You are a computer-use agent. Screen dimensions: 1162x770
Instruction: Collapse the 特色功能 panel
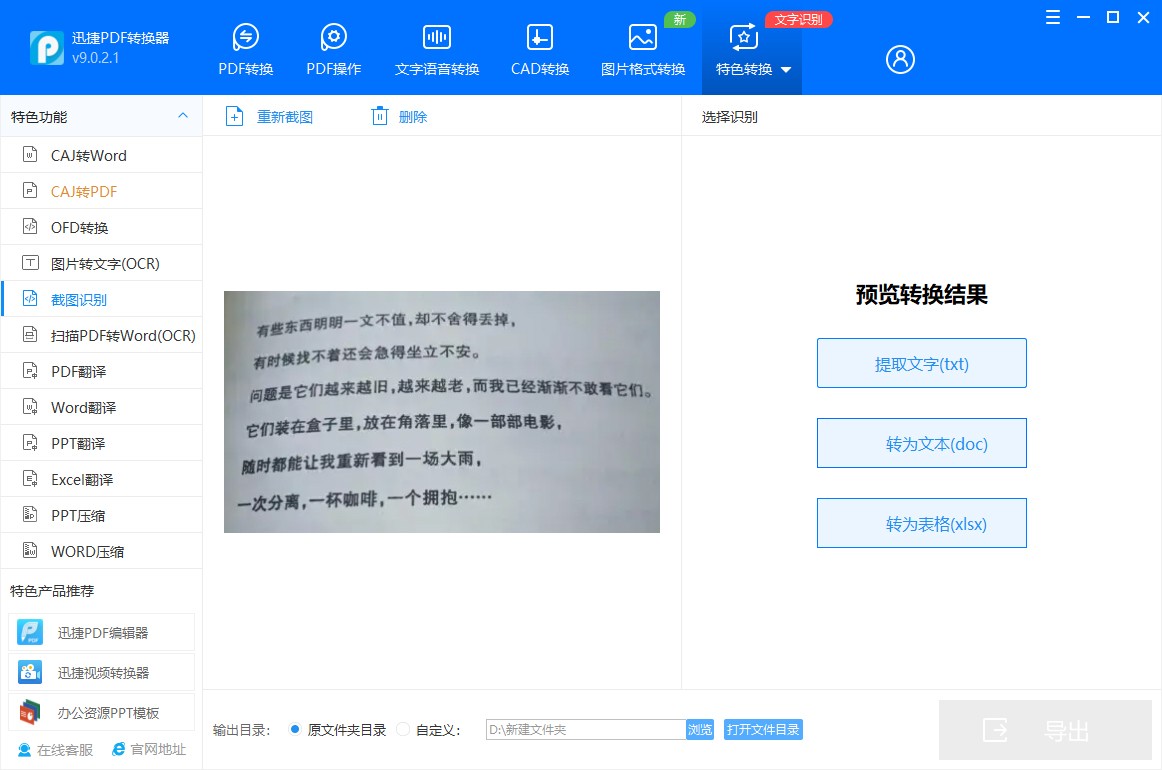(x=183, y=116)
